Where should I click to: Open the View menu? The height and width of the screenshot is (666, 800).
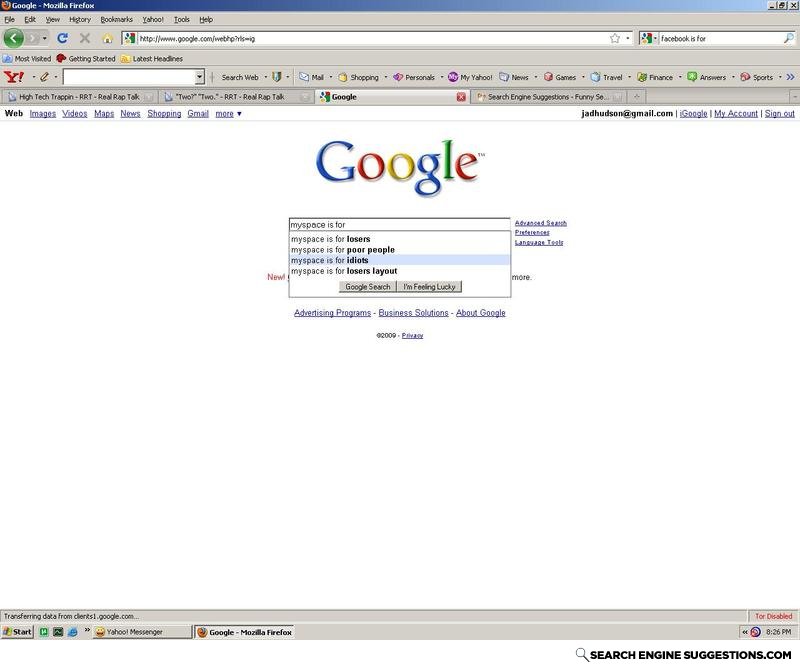(53, 19)
